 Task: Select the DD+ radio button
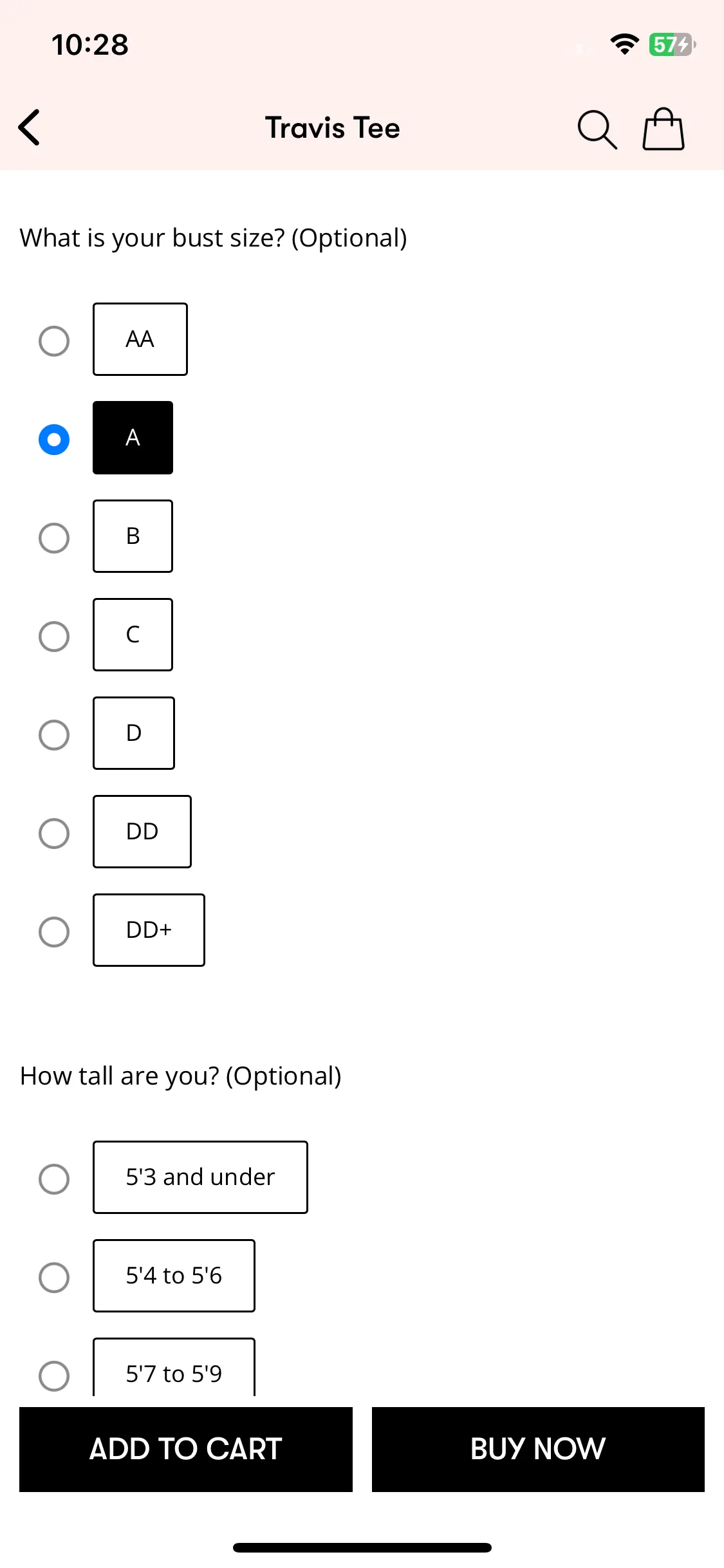tap(54, 931)
